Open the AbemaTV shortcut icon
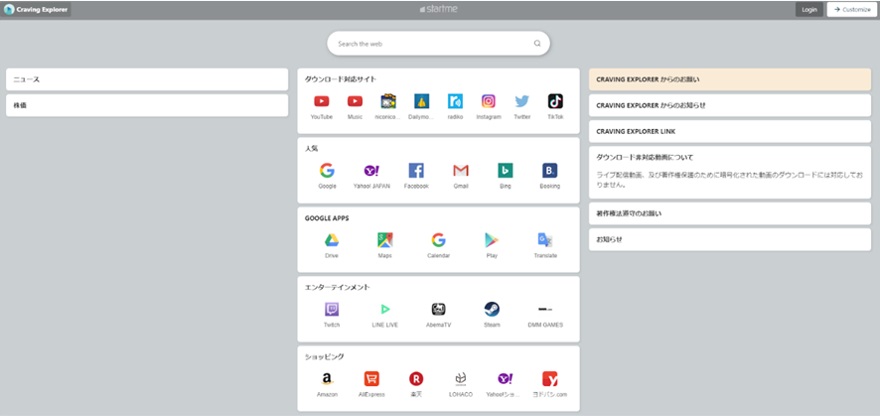Image resolution: width=880 pixels, height=416 pixels. [438, 309]
